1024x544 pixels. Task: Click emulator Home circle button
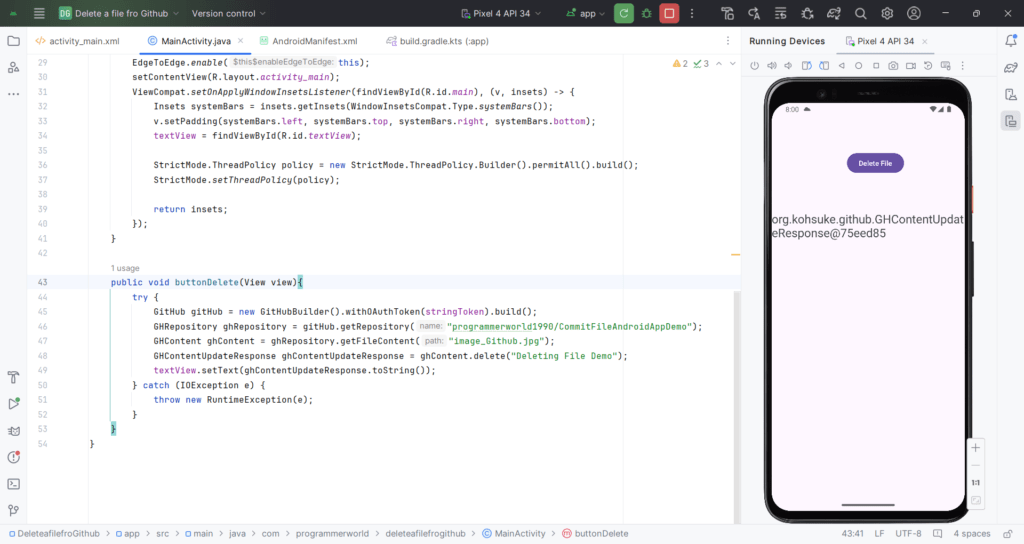859,65
